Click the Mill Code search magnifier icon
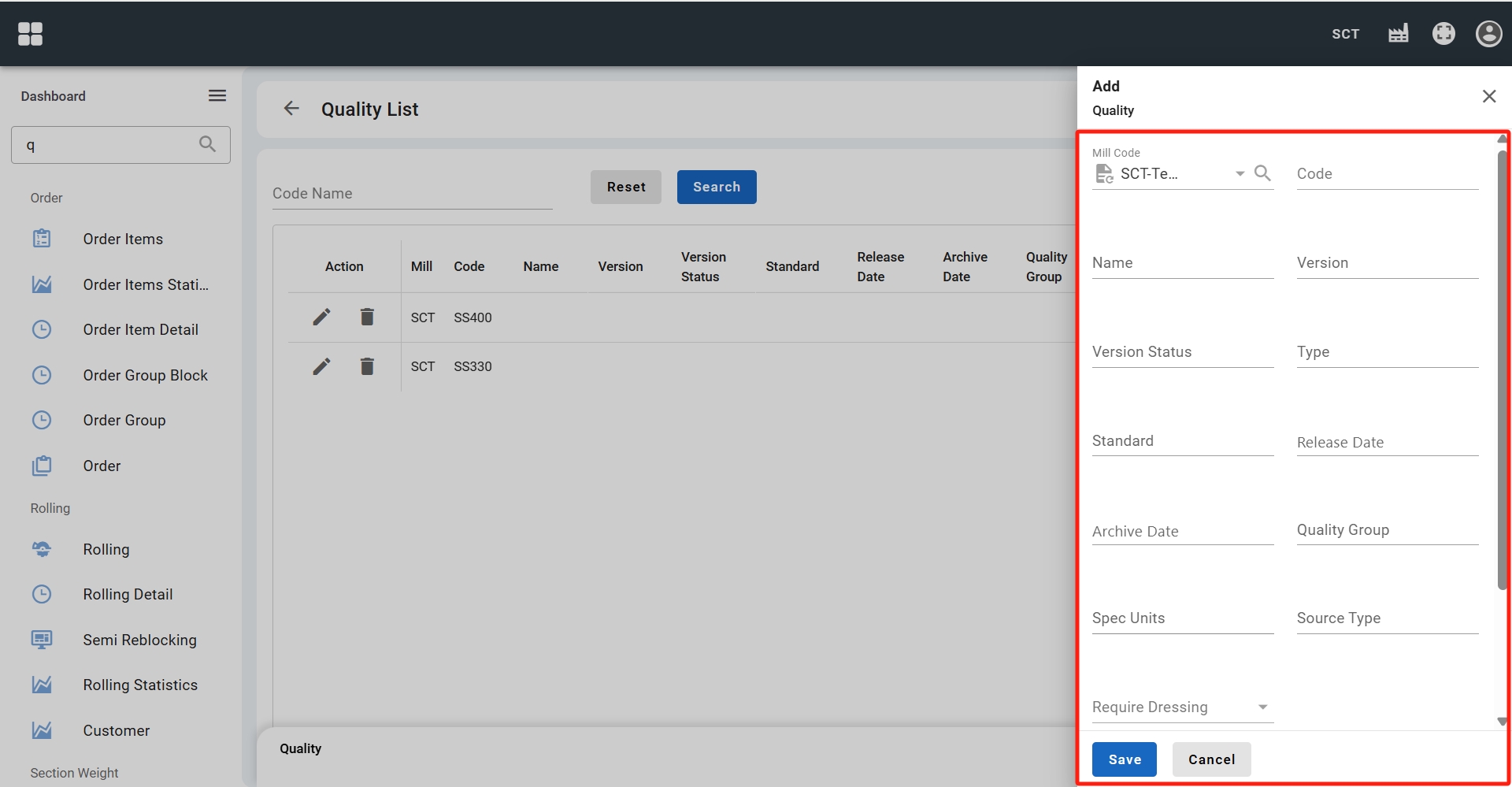The width and height of the screenshot is (1512, 787). pos(1262,173)
